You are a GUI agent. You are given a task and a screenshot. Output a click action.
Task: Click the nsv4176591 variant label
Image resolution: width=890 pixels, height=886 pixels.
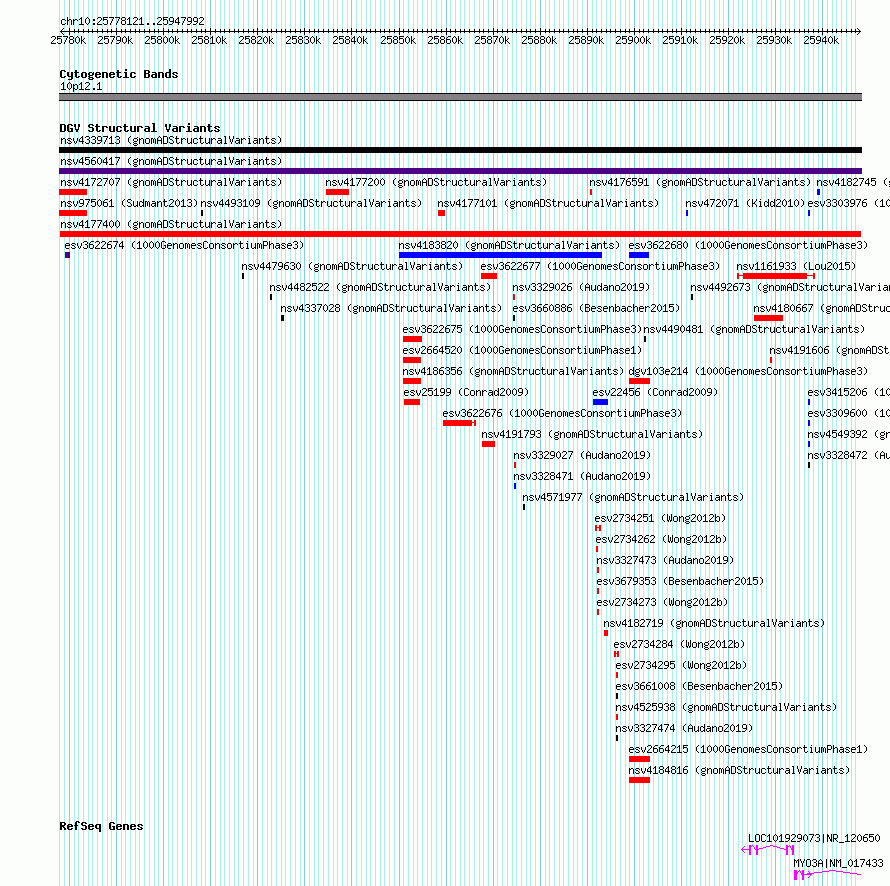pos(700,182)
